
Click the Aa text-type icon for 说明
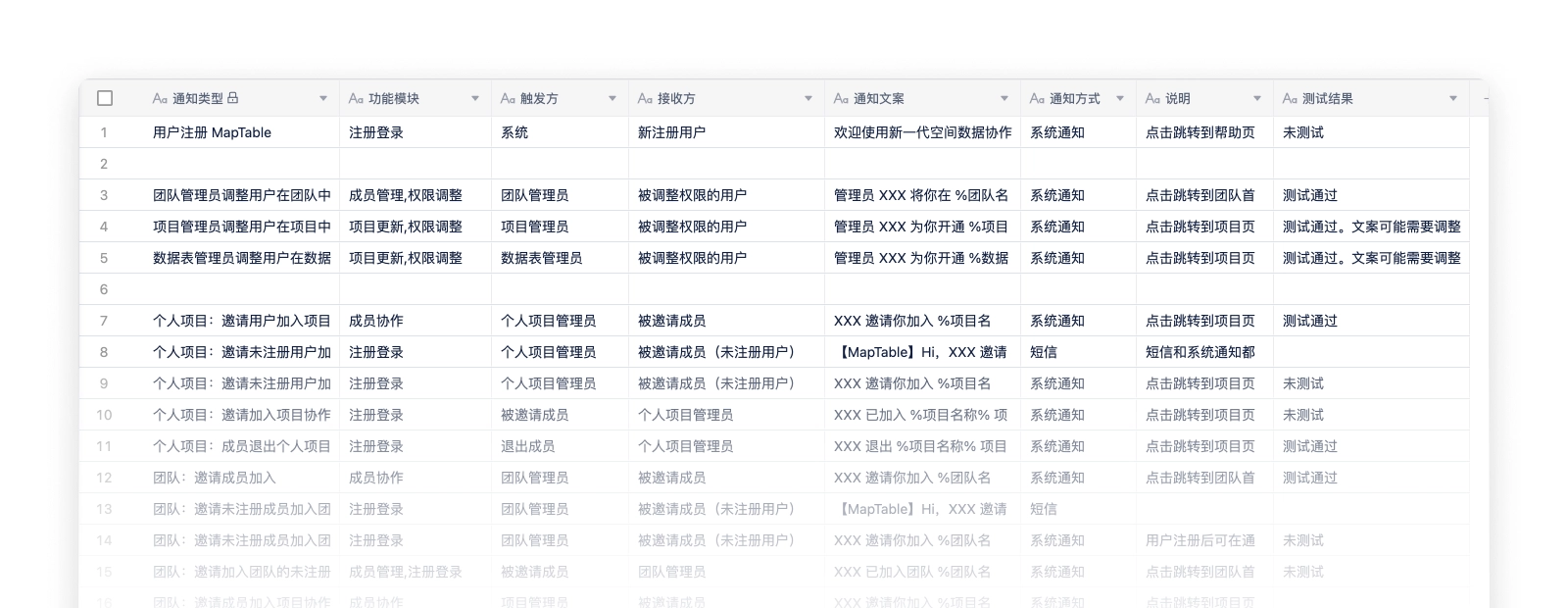[1152, 99]
